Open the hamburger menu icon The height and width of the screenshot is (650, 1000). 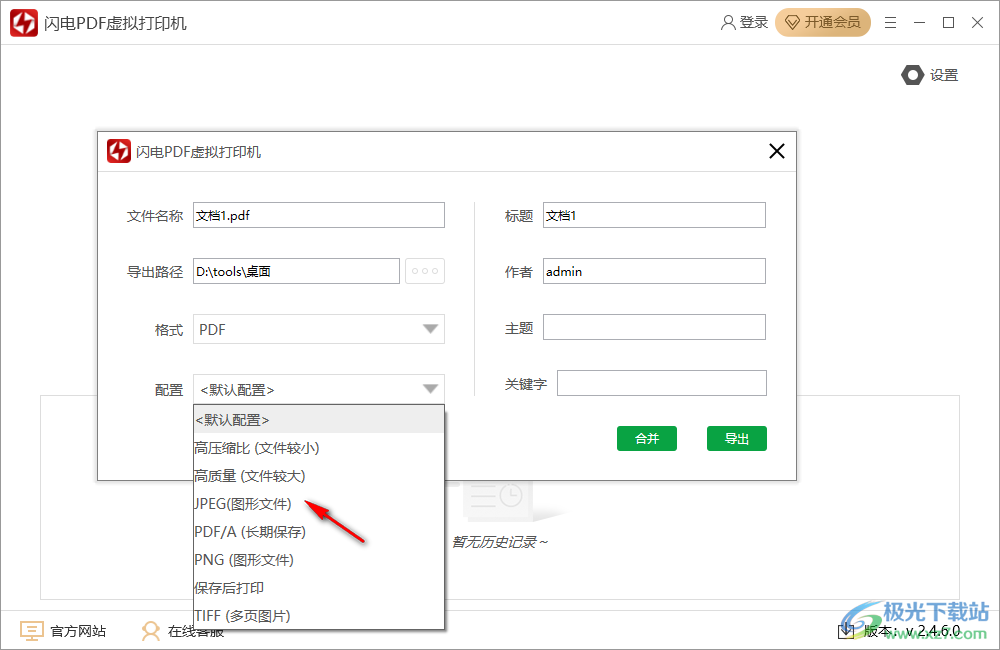[x=890, y=22]
